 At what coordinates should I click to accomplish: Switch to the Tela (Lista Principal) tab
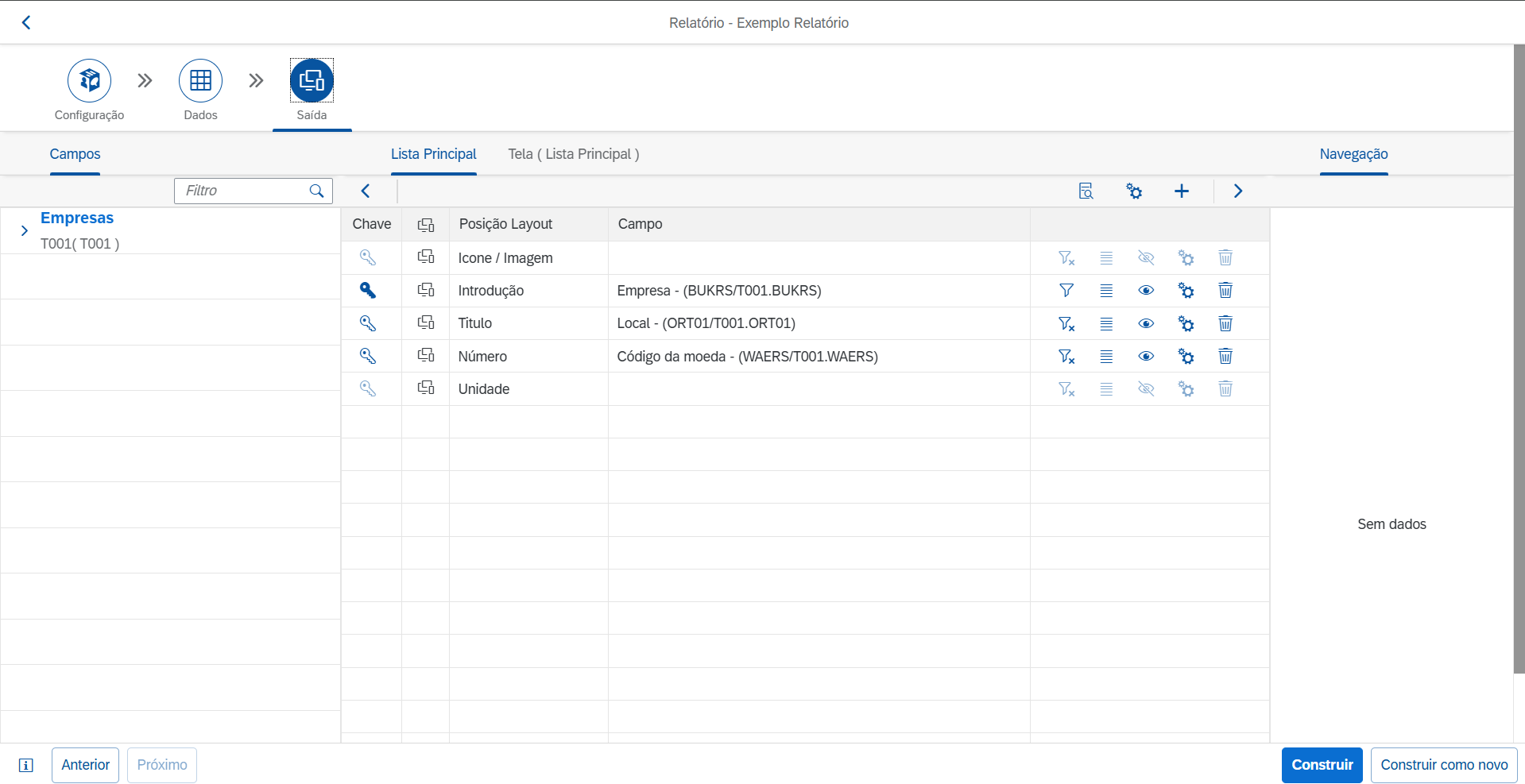(573, 154)
